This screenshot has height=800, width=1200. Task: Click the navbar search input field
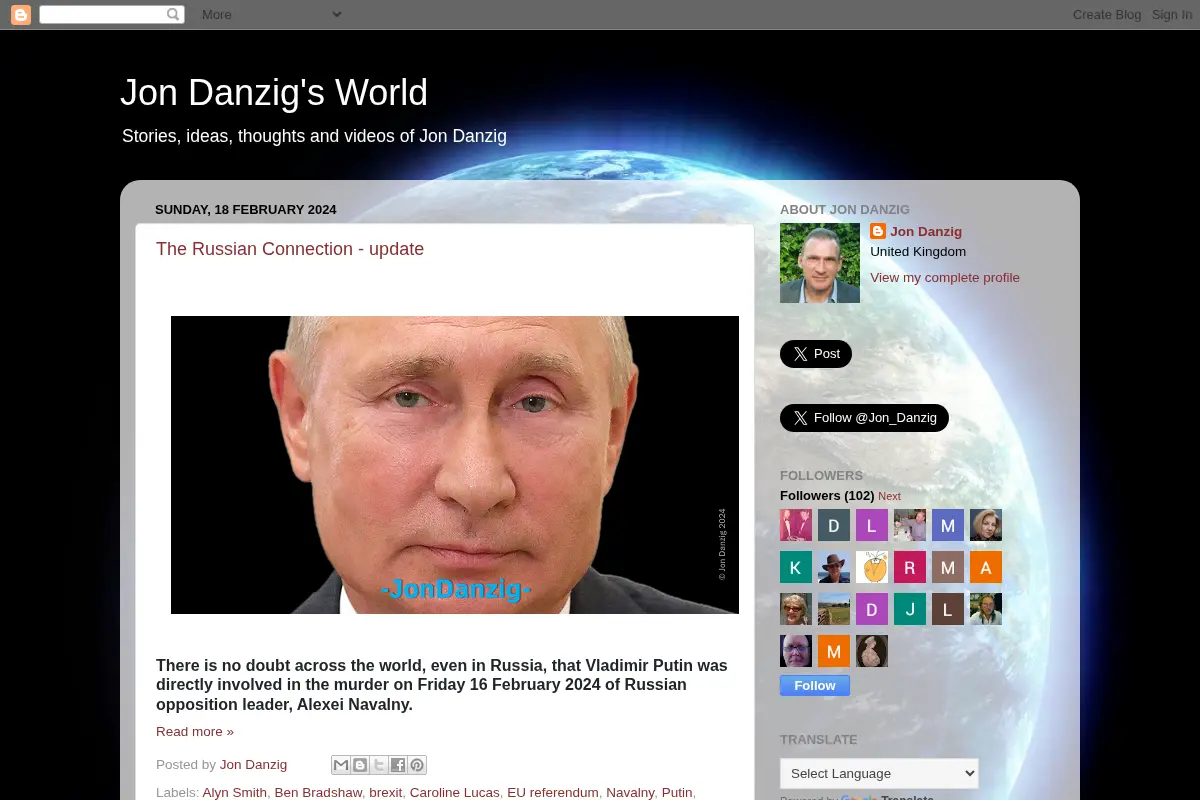point(102,14)
